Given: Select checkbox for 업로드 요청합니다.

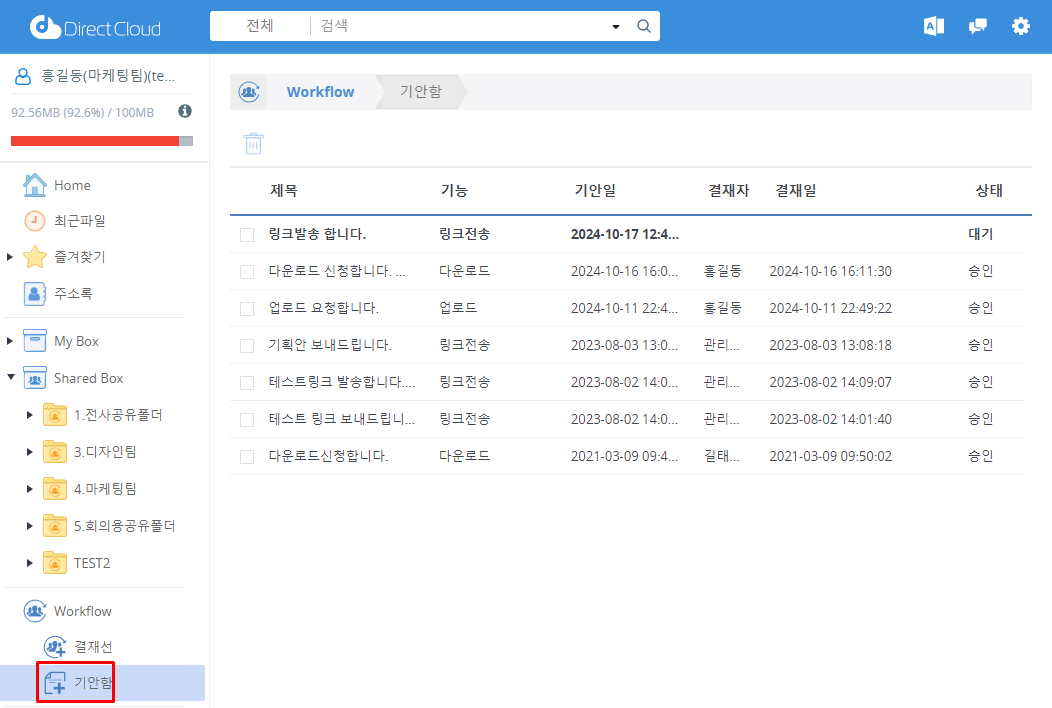Looking at the screenshot, I should 247,309.
